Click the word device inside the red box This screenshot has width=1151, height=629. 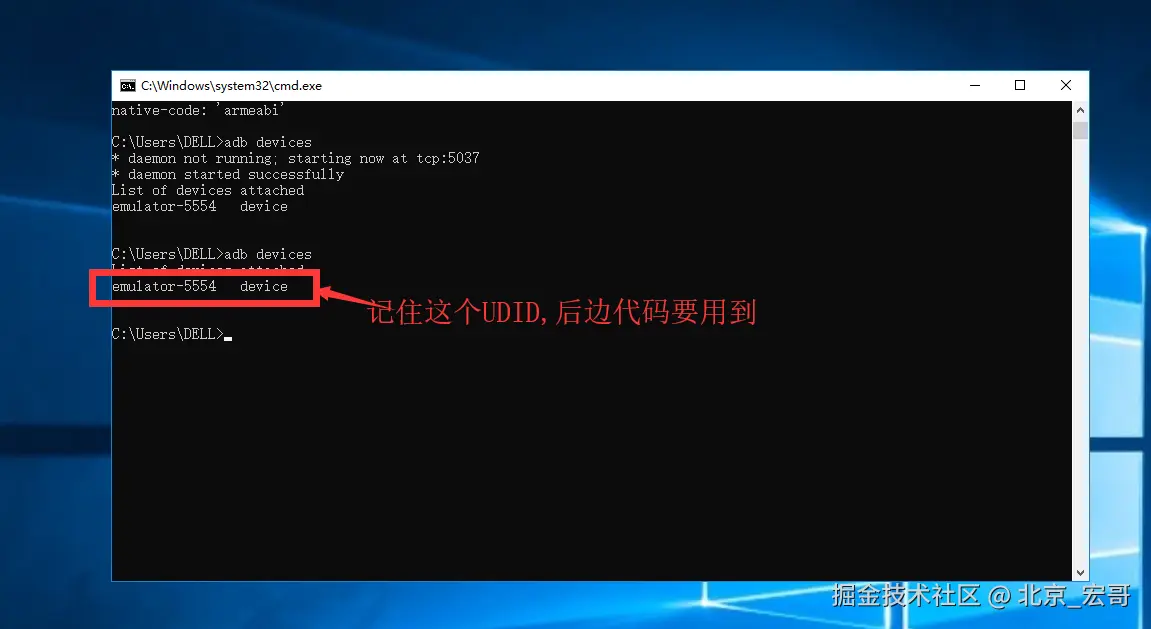(264, 286)
